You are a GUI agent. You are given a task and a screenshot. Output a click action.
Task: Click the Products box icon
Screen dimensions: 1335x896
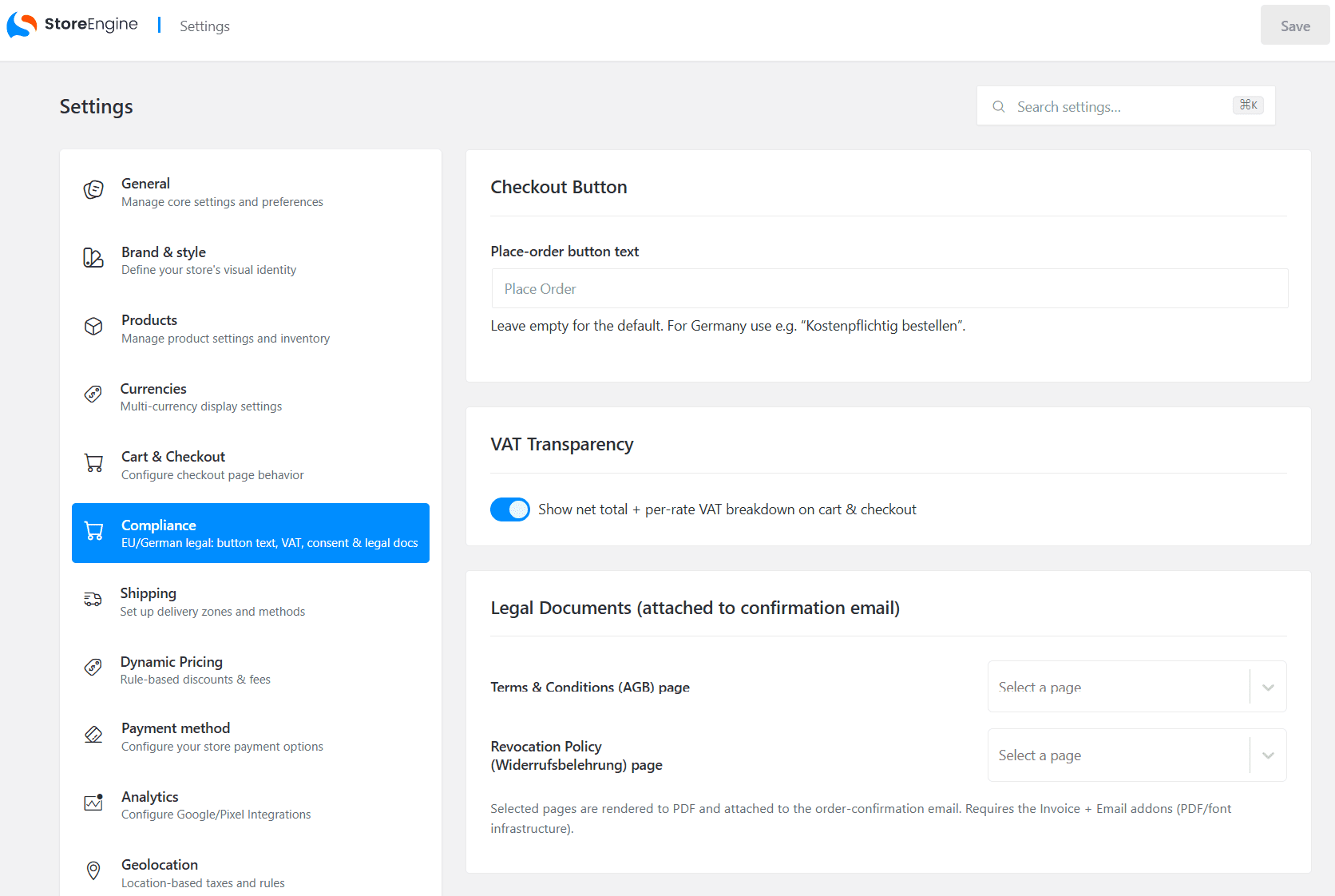tap(93, 327)
